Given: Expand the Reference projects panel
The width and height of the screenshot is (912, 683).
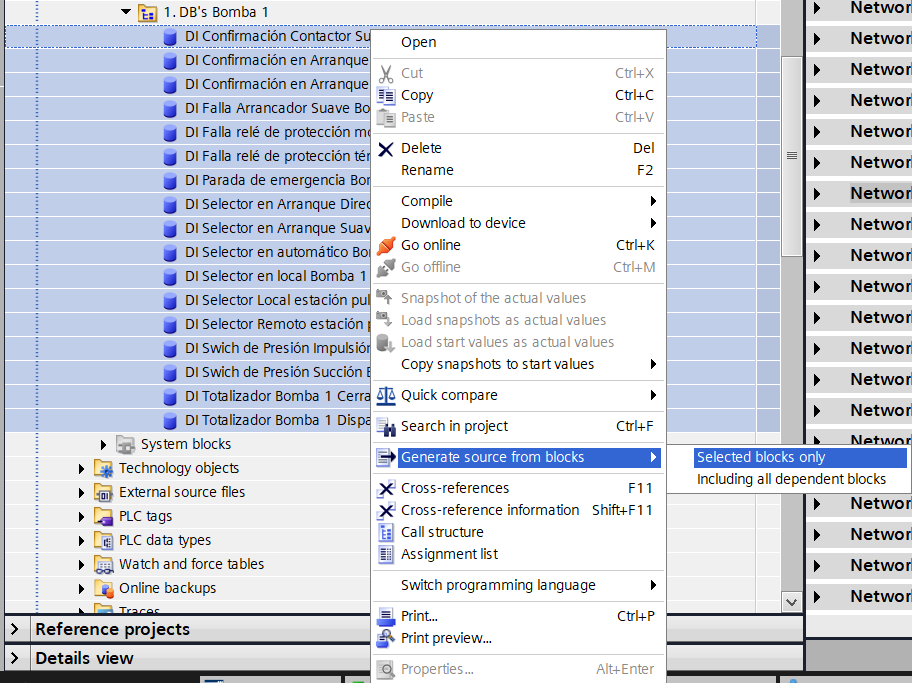Looking at the screenshot, I should coord(16,630).
